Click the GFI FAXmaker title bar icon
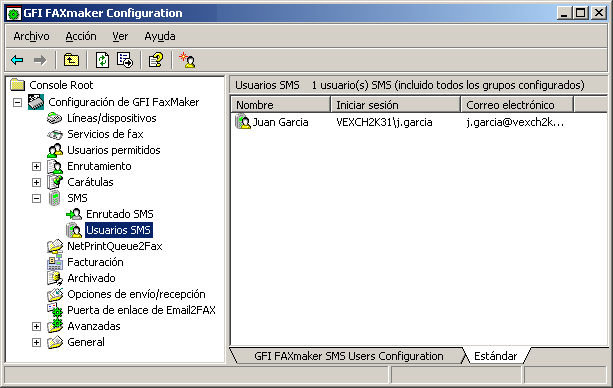 [x=14, y=13]
